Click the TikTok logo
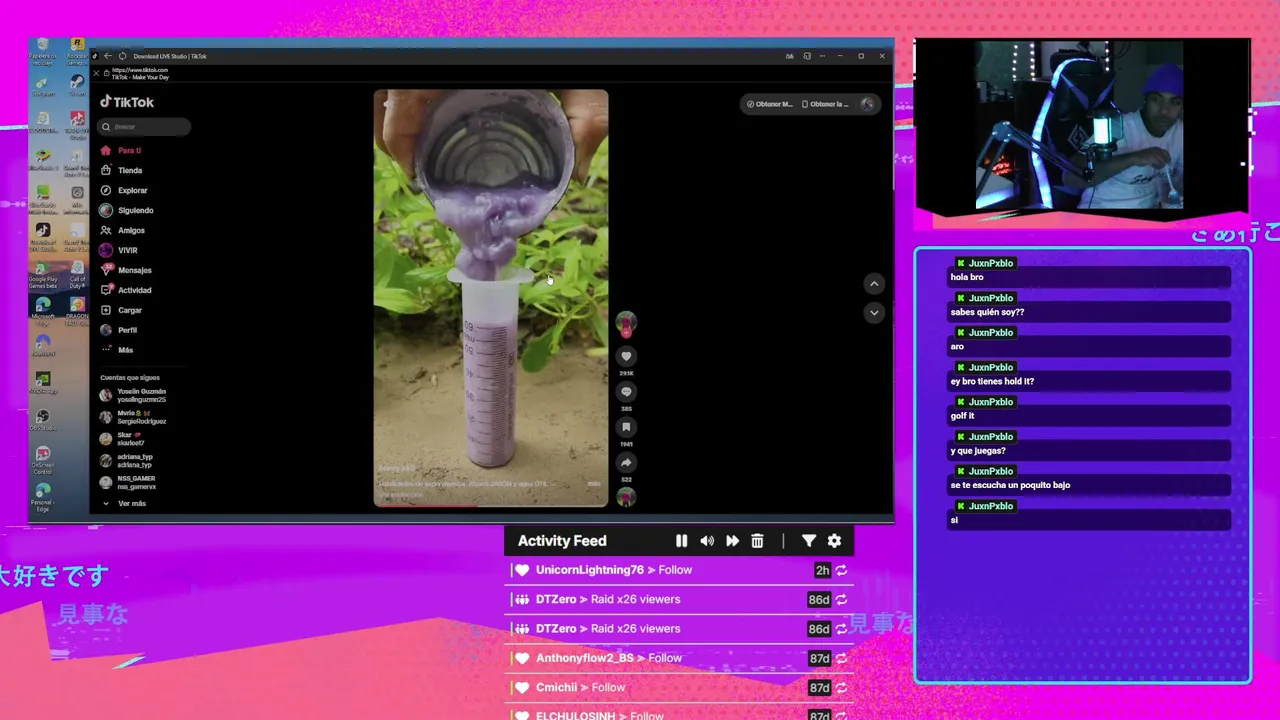1280x720 pixels. pyautogui.click(x=127, y=102)
